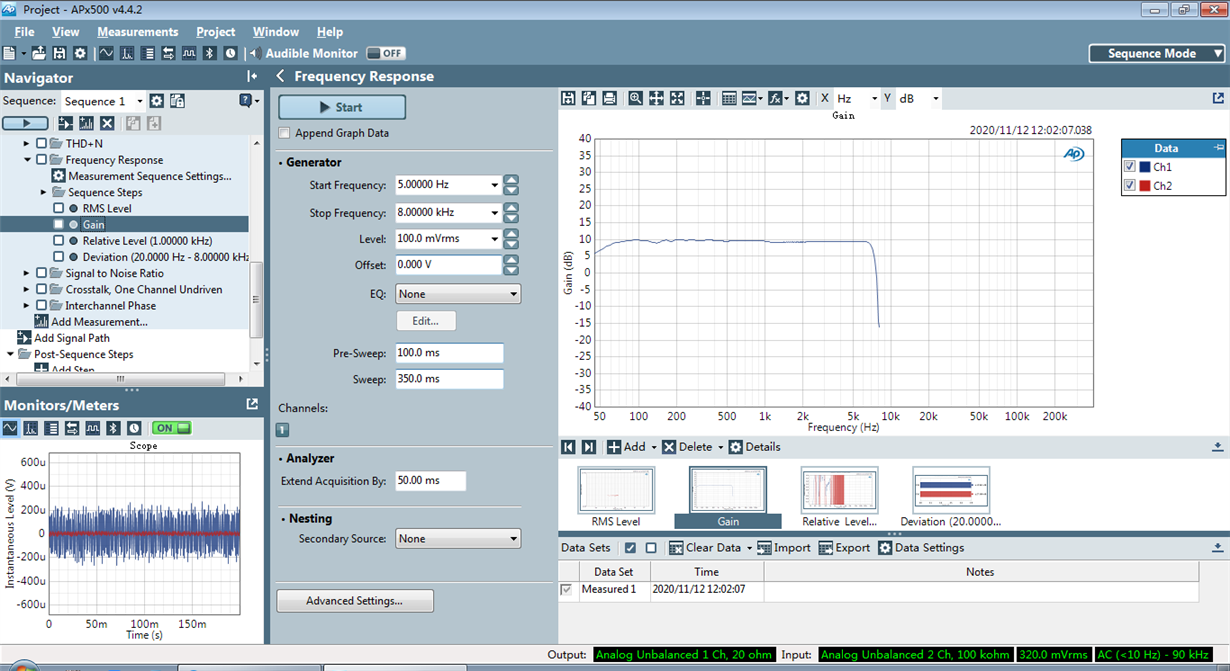Viewport: 1230px width, 671px height.
Task: Toggle graph cursor crosshair tool
Action: click(x=703, y=98)
